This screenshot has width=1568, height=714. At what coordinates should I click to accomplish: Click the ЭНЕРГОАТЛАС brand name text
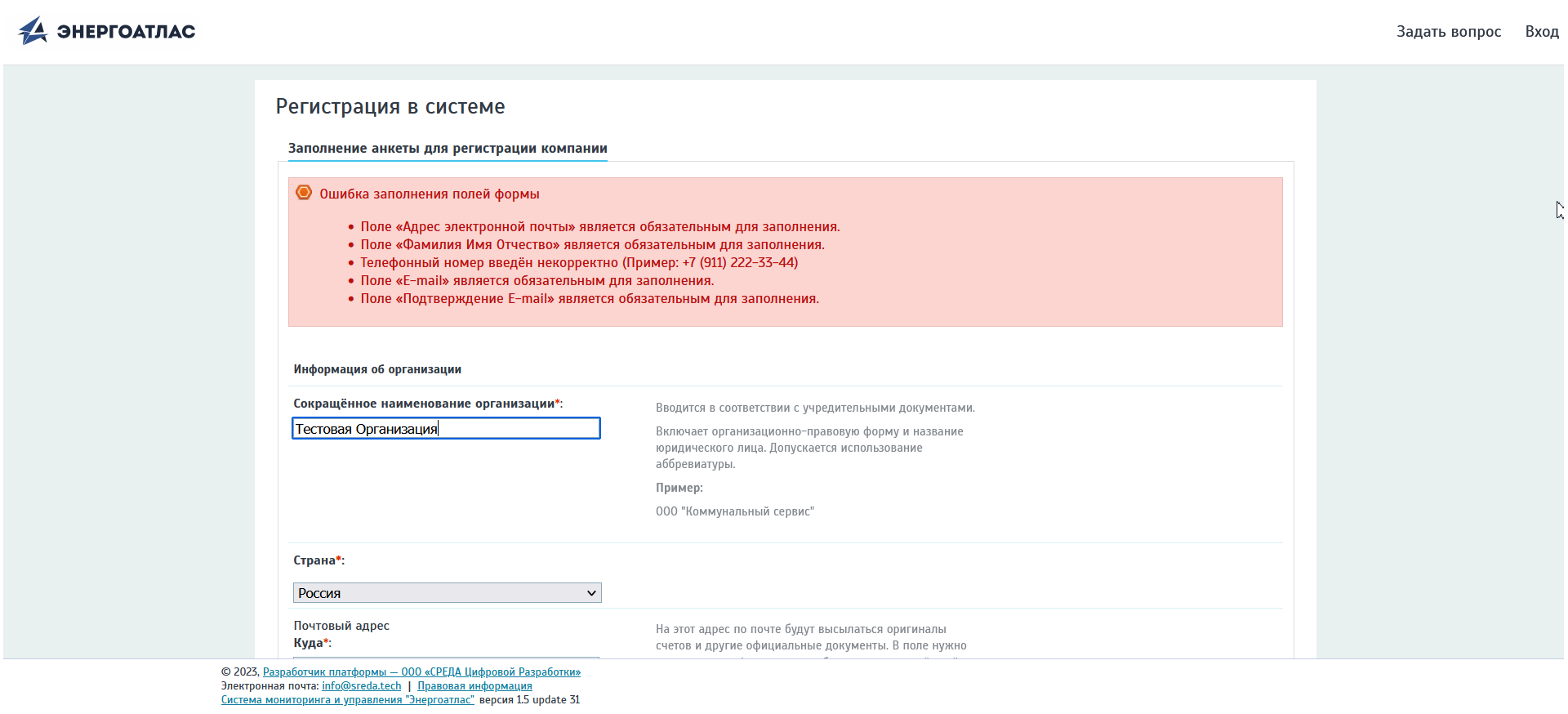(x=126, y=32)
